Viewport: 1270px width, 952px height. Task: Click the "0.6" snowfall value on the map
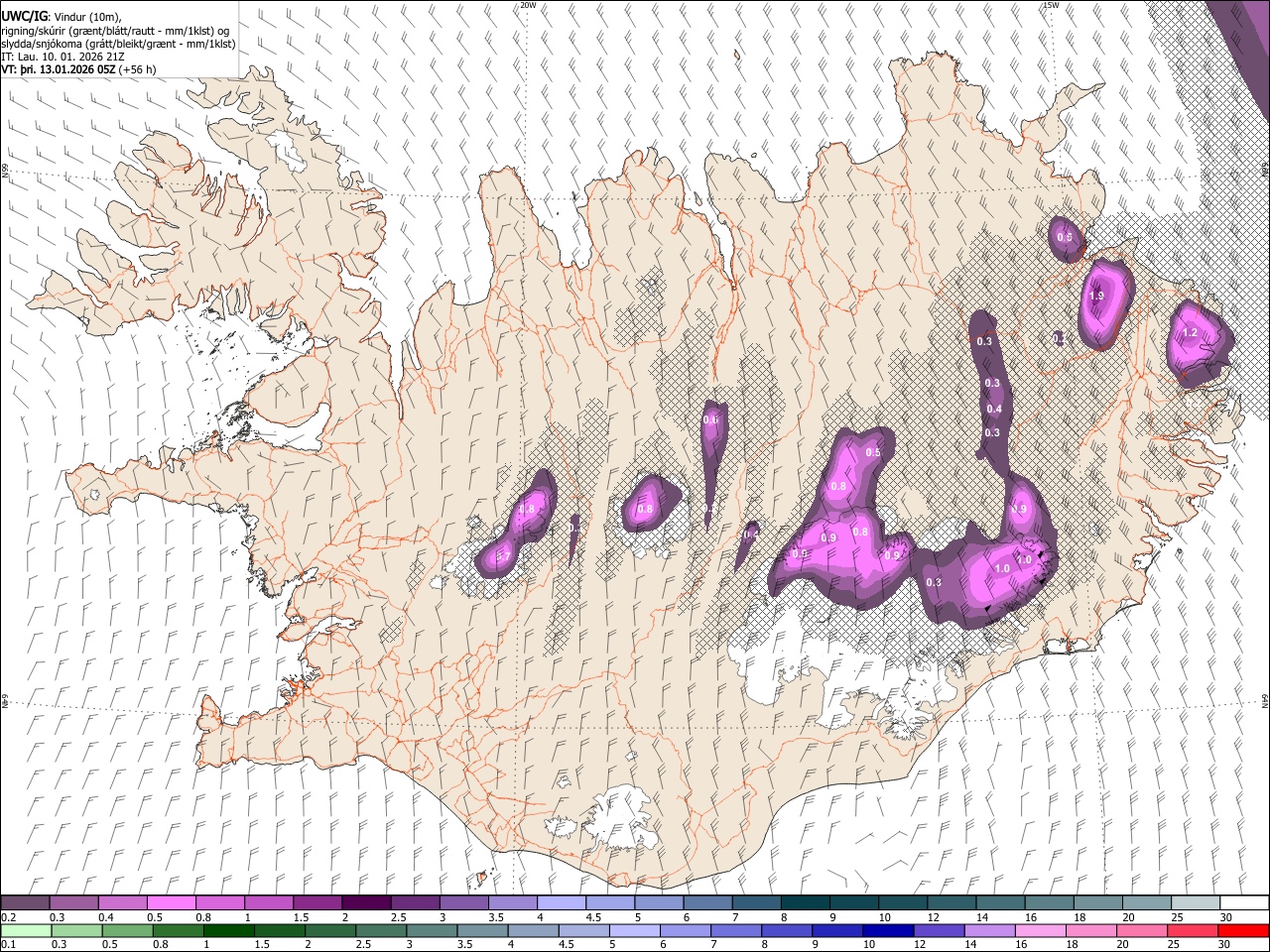click(x=710, y=419)
